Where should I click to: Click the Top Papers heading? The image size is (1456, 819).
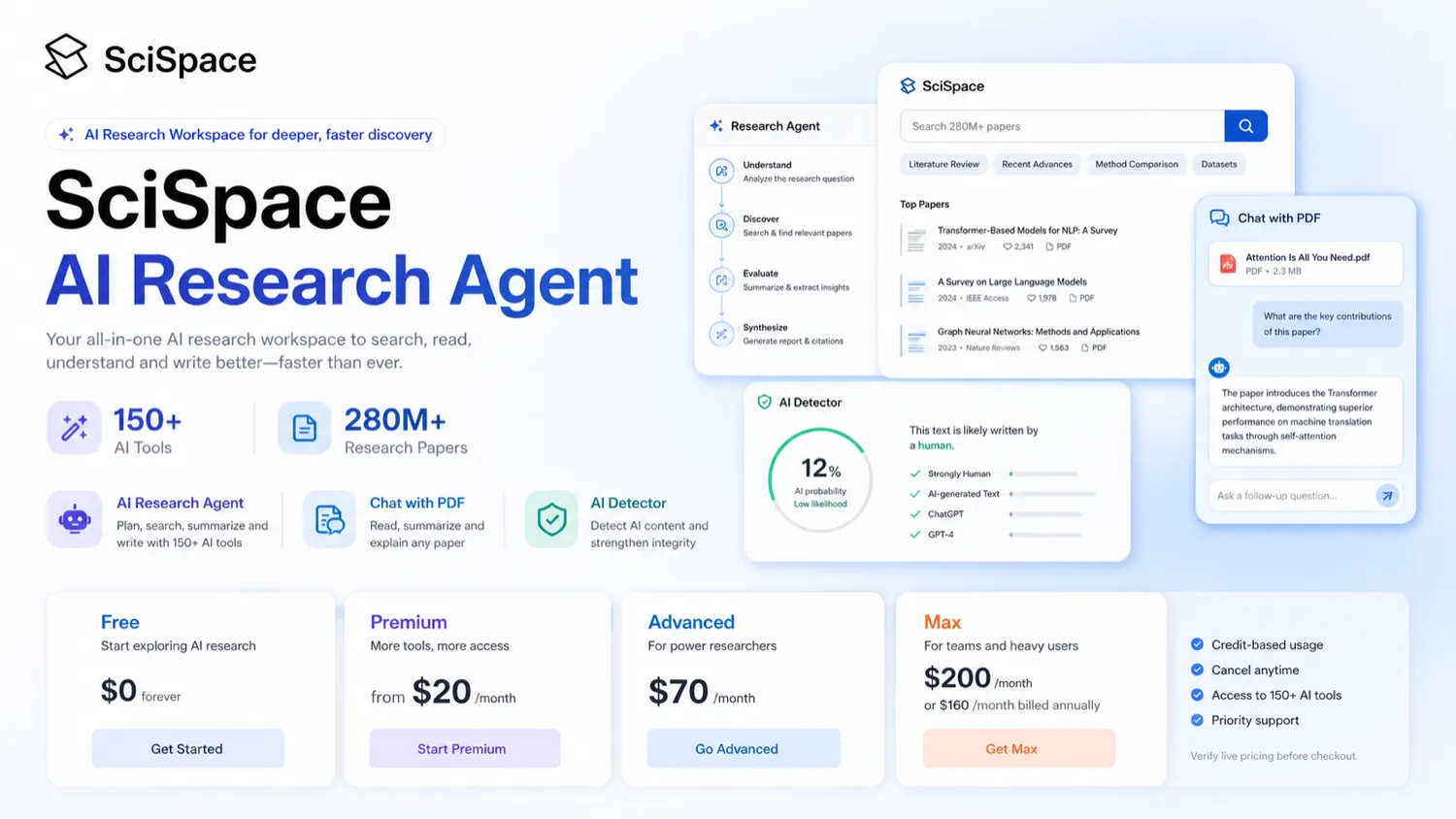pyautogui.click(x=924, y=205)
